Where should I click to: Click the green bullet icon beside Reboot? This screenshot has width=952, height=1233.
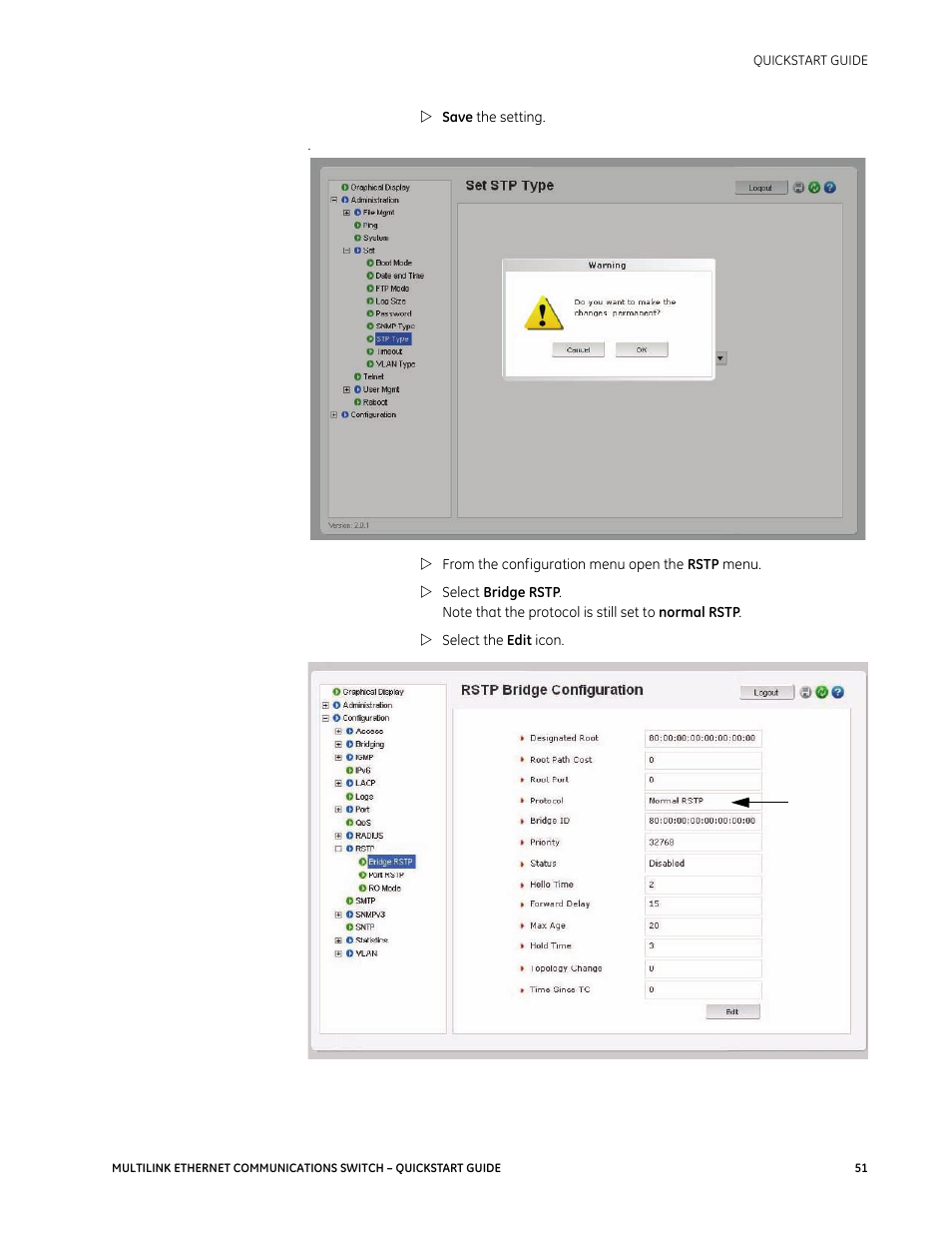[357, 402]
